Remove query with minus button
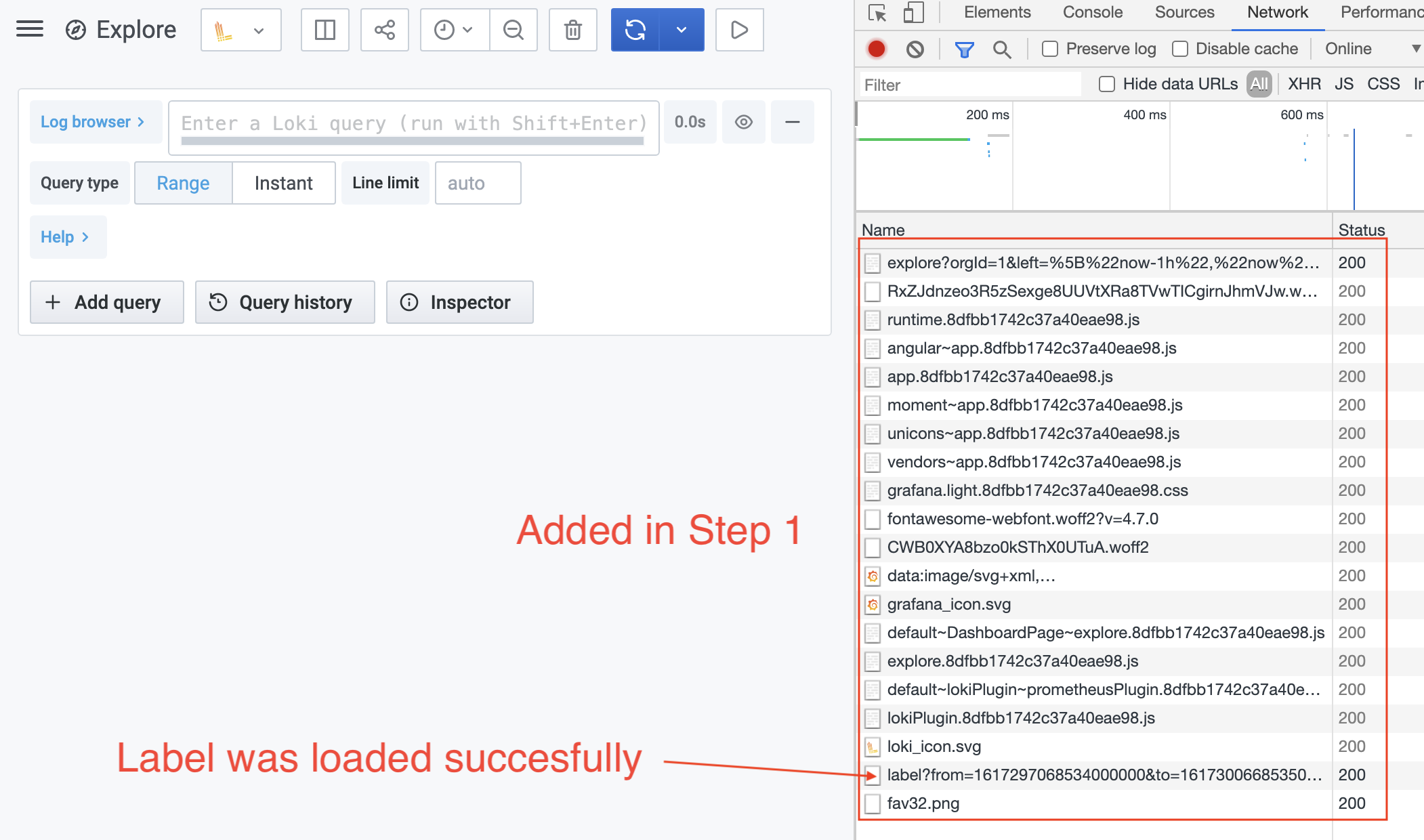 click(x=793, y=122)
